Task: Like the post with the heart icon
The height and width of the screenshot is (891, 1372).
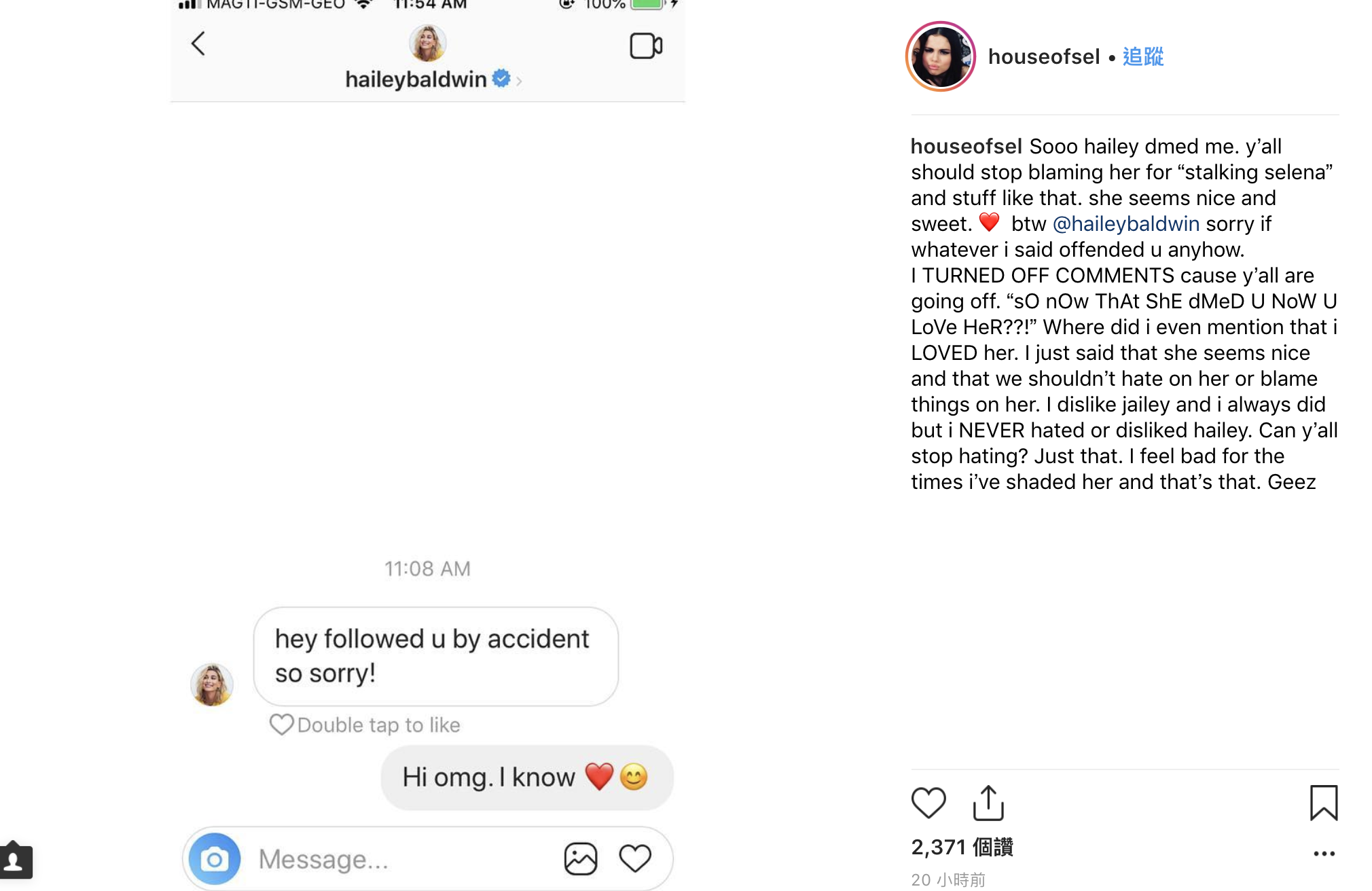Action: 928,803
